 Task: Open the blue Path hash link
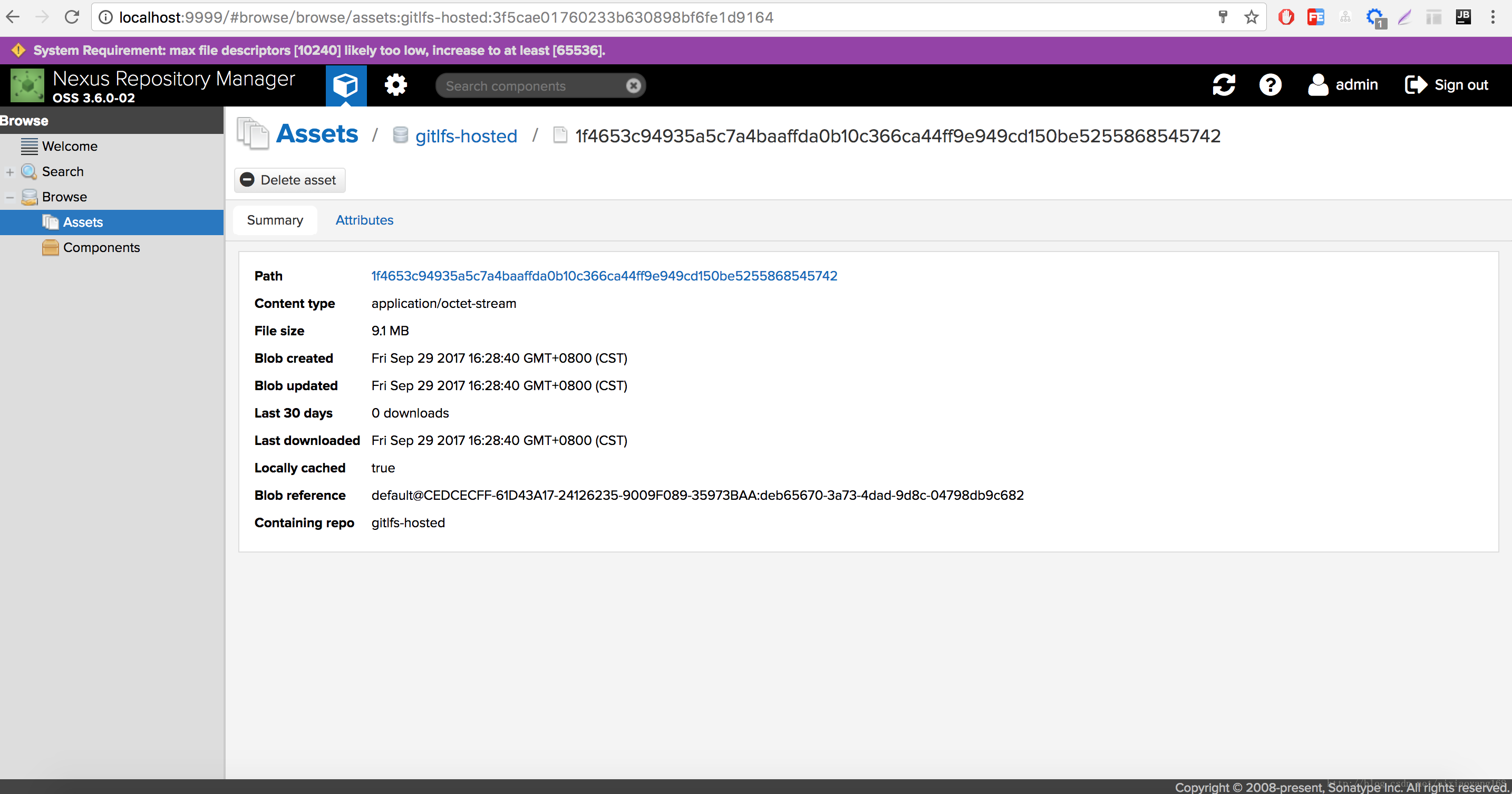point(604,276)
